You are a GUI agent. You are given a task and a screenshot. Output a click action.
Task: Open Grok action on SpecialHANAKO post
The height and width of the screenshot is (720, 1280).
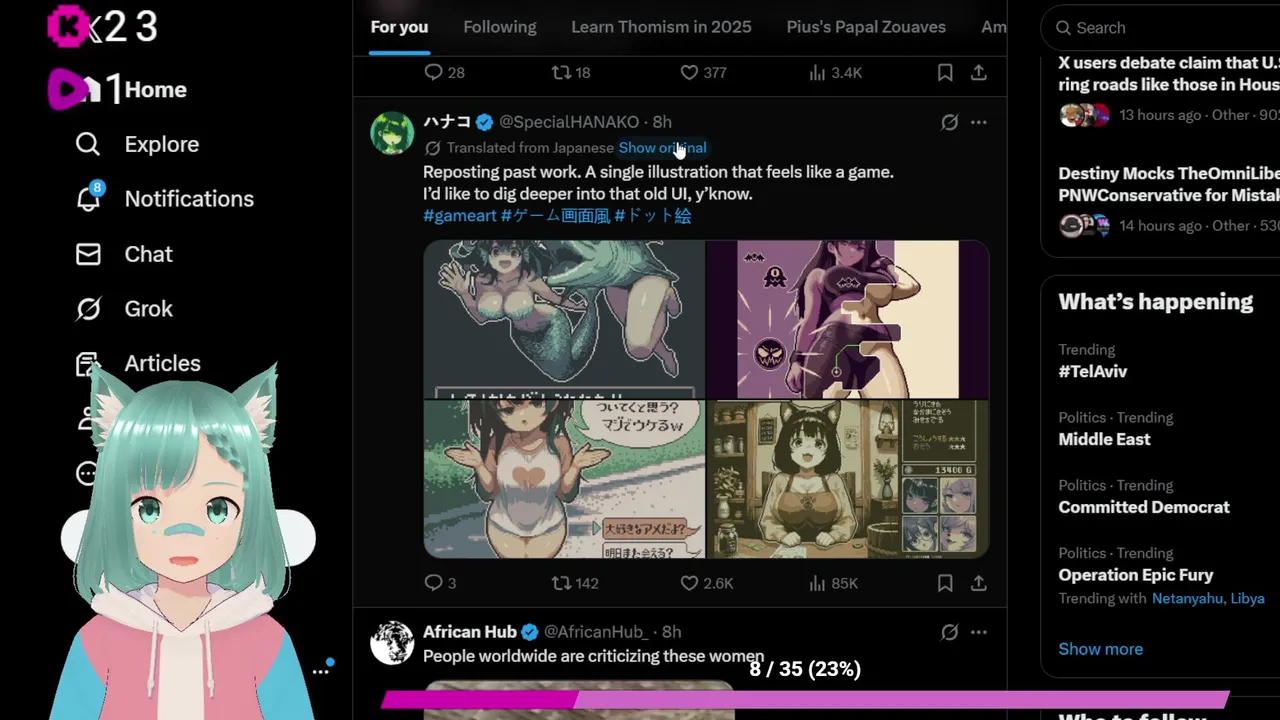[x=949, y=122]
